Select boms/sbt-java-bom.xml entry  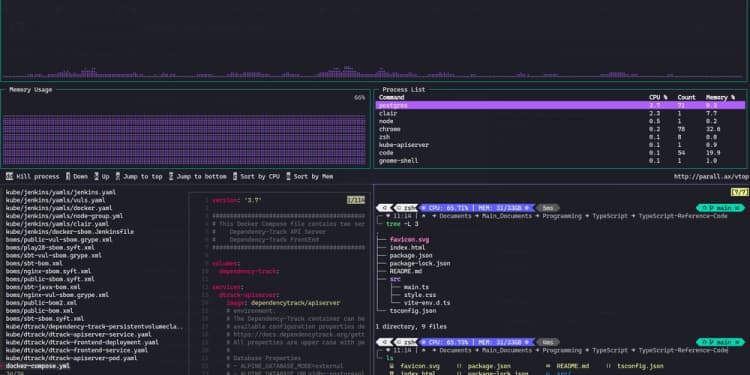click(x=43, y=287)
